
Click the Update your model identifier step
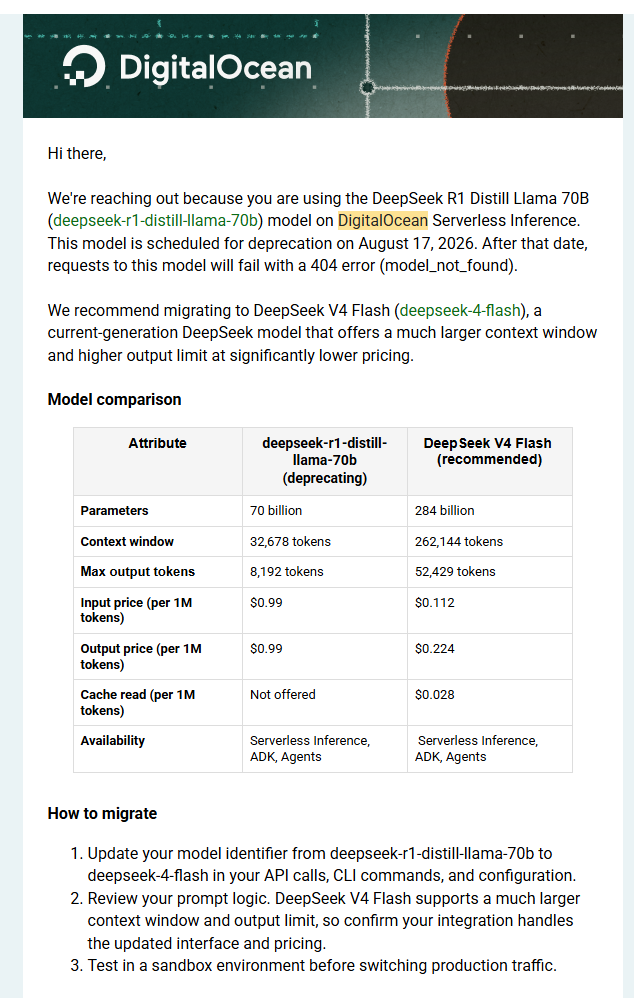click(x=331, y=864)
